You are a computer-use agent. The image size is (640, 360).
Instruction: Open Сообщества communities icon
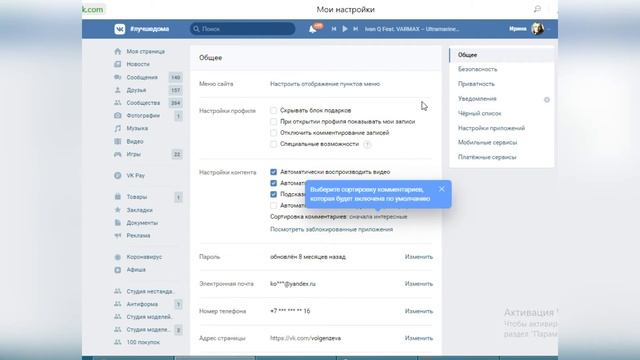118,103
